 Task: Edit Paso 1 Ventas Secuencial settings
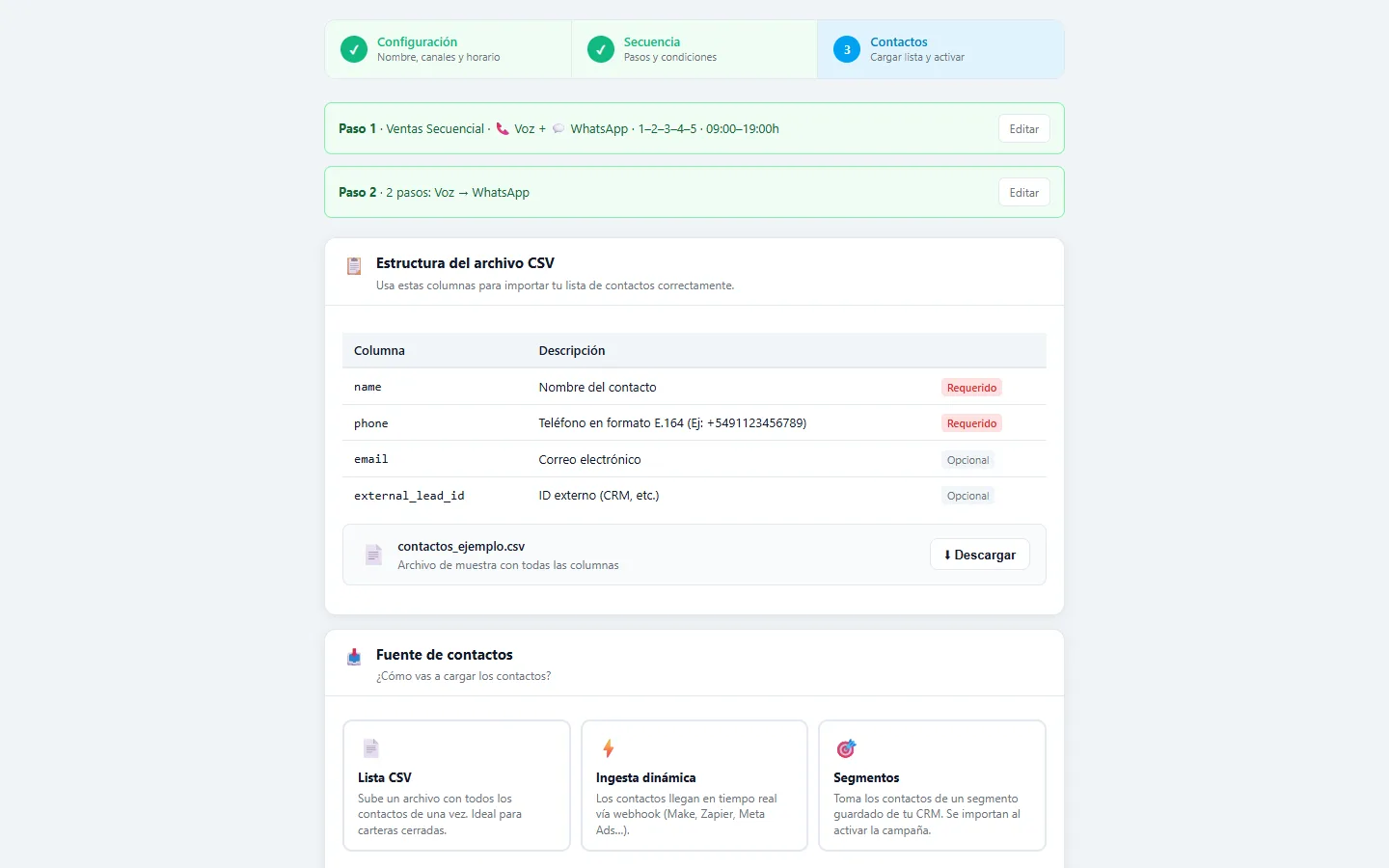(1023, 128)
